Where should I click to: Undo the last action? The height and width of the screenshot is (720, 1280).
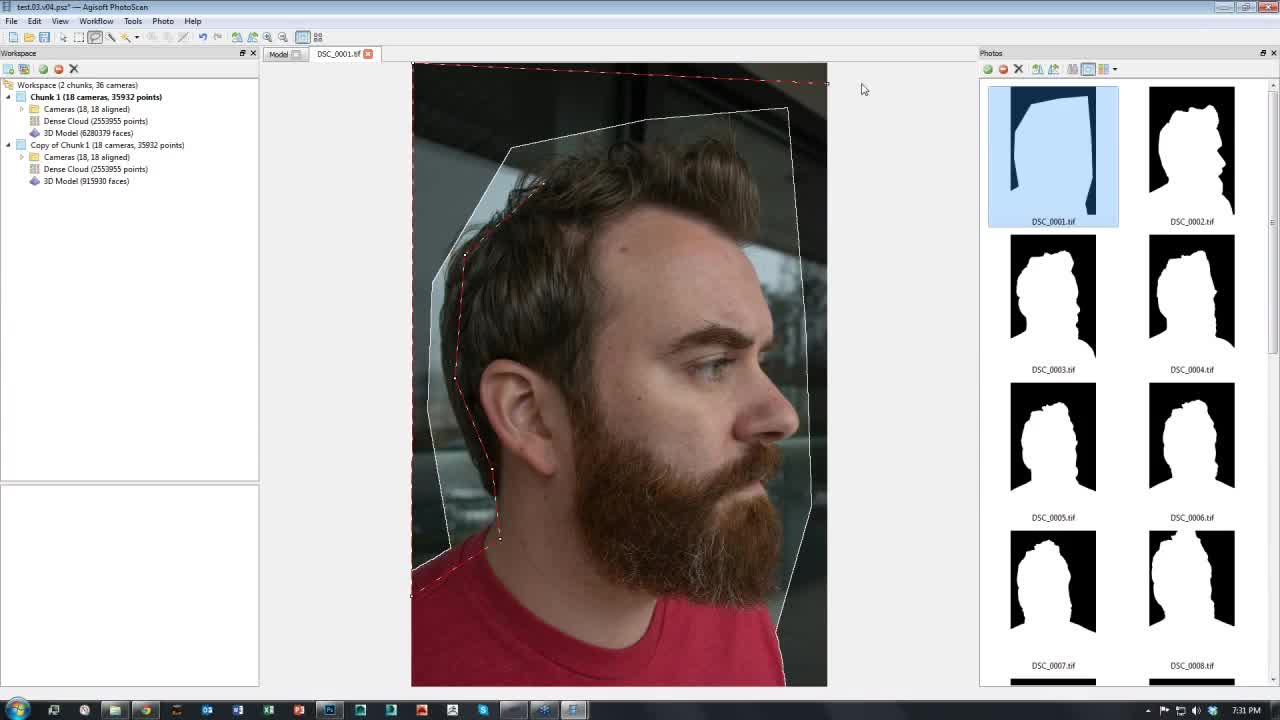(x=202, y=37)
